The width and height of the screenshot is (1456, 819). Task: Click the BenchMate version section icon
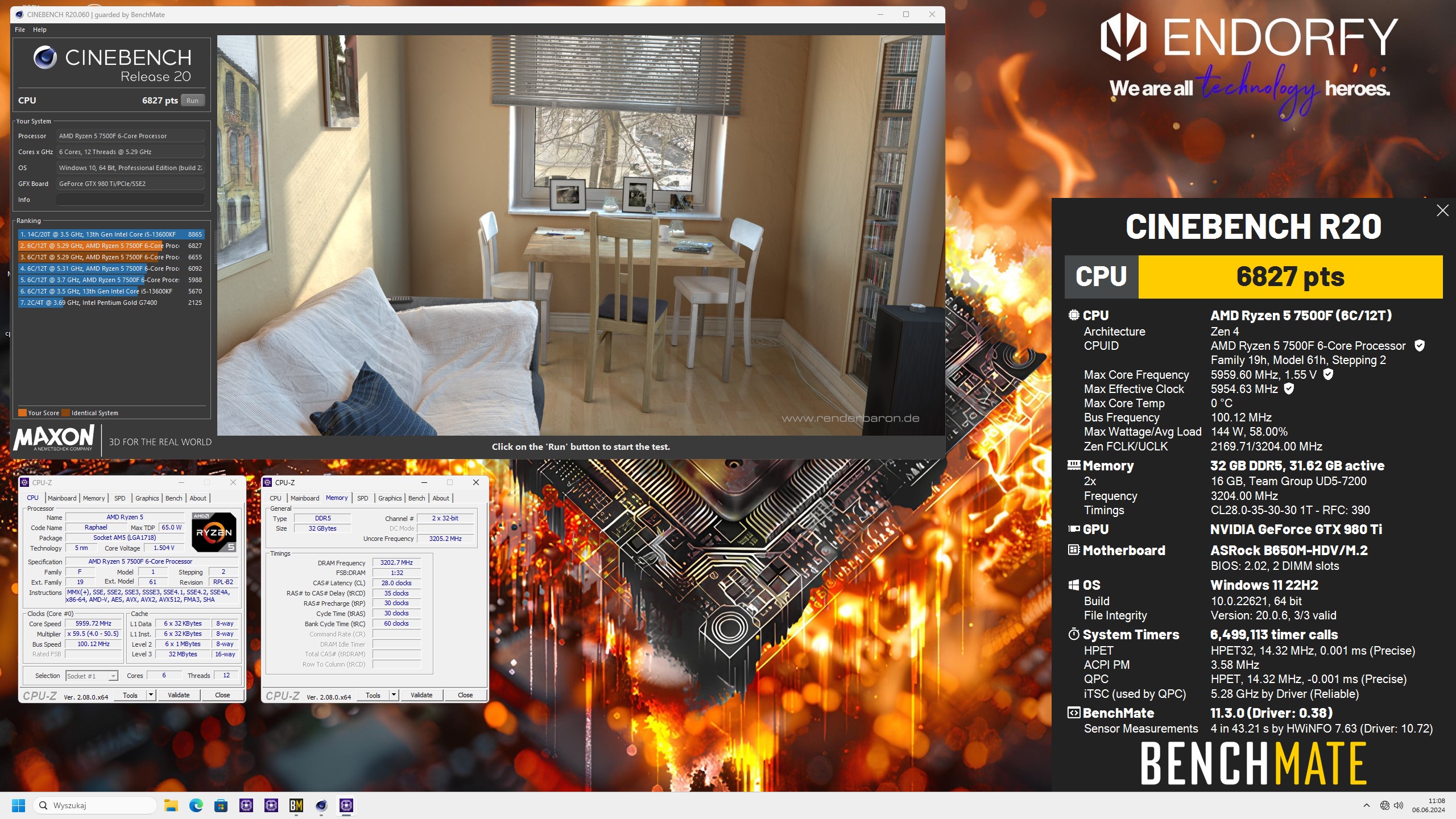click(x=1073, y=713)
